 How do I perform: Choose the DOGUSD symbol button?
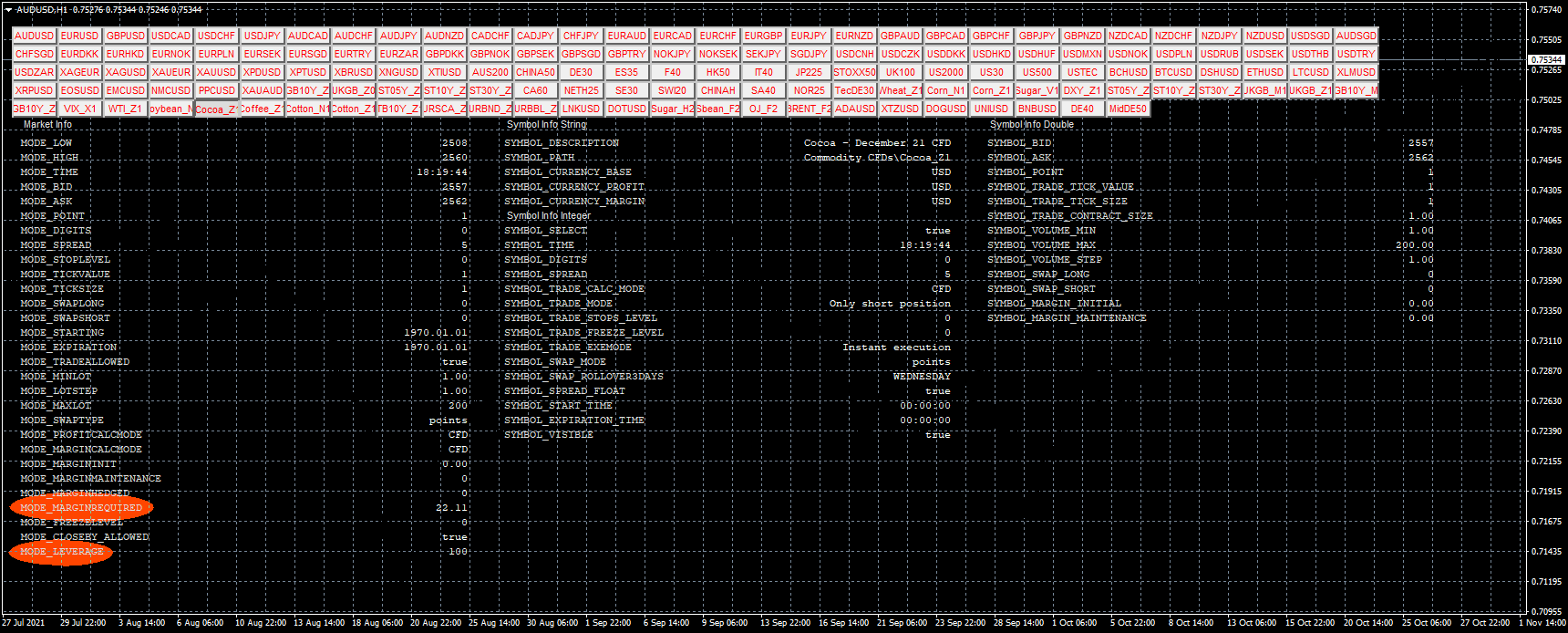click(946, 109)
